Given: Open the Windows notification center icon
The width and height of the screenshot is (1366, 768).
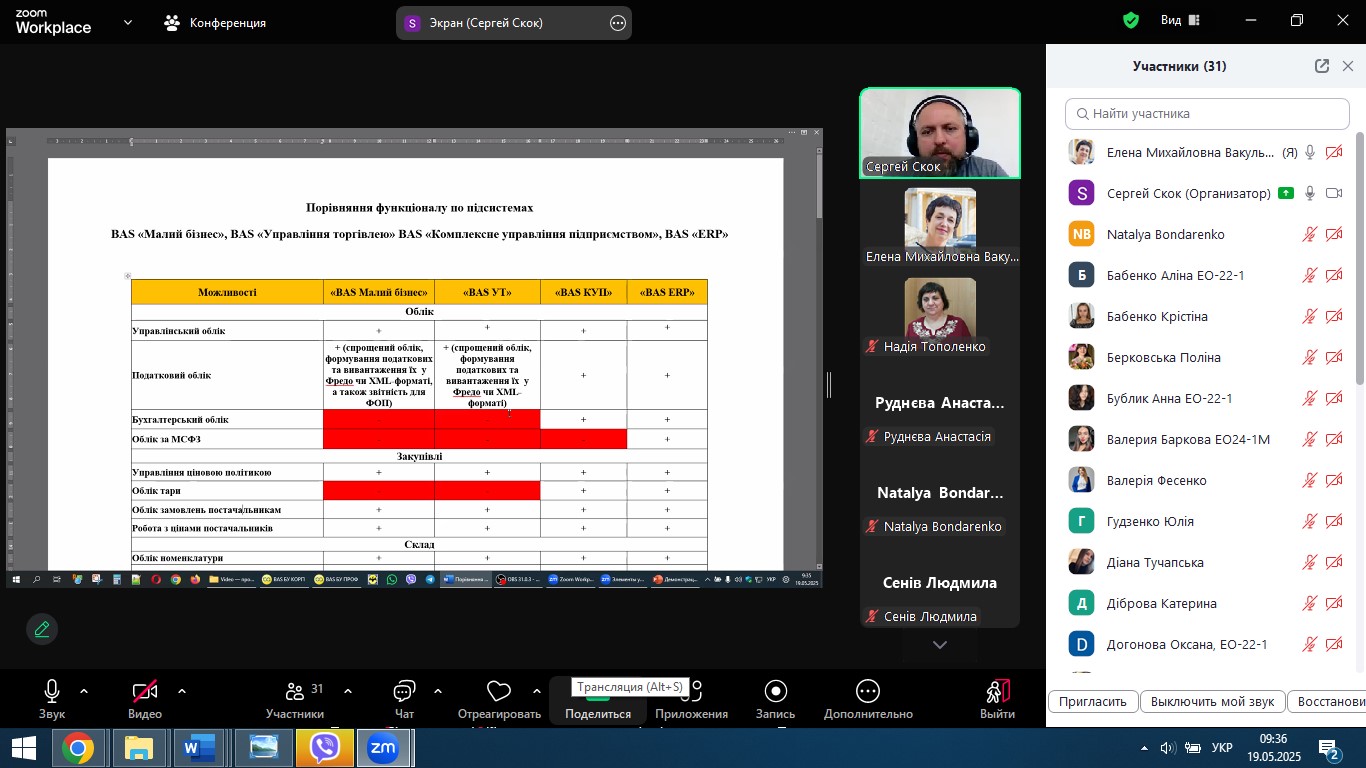Looking at the screenshot, I should click(1330, 748).
